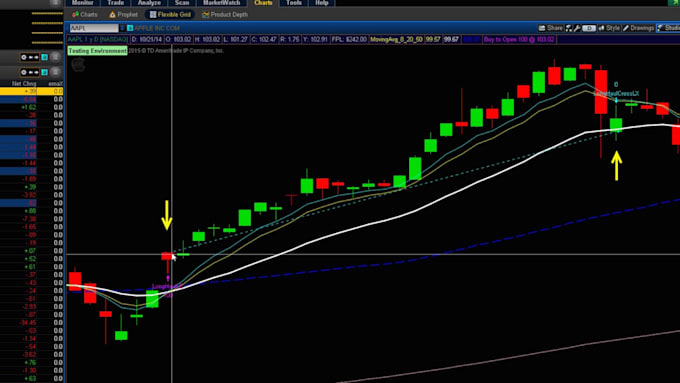Sort by the Net Chng column header
Screen dimensions: 680x383
(x=24, y=83)
